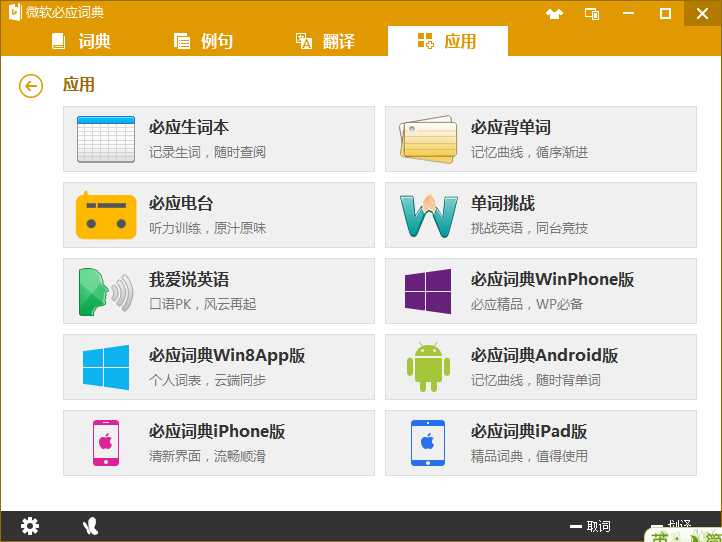This screenshot has width=722, height=542.
Task: Click the 记录生词，随时查阅 description
Action: (x=207, y=152)
